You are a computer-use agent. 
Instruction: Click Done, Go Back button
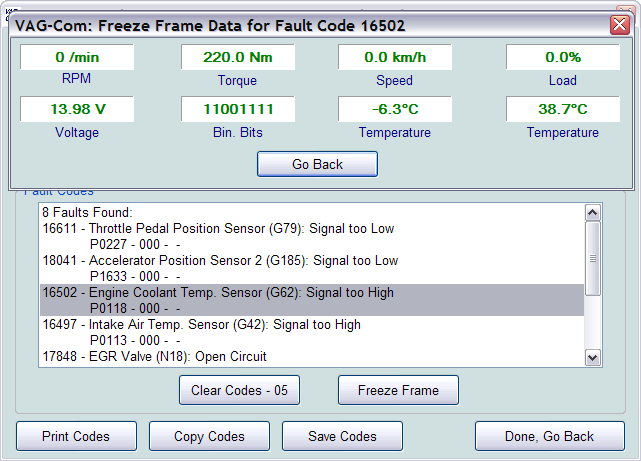tap(550, 436)
